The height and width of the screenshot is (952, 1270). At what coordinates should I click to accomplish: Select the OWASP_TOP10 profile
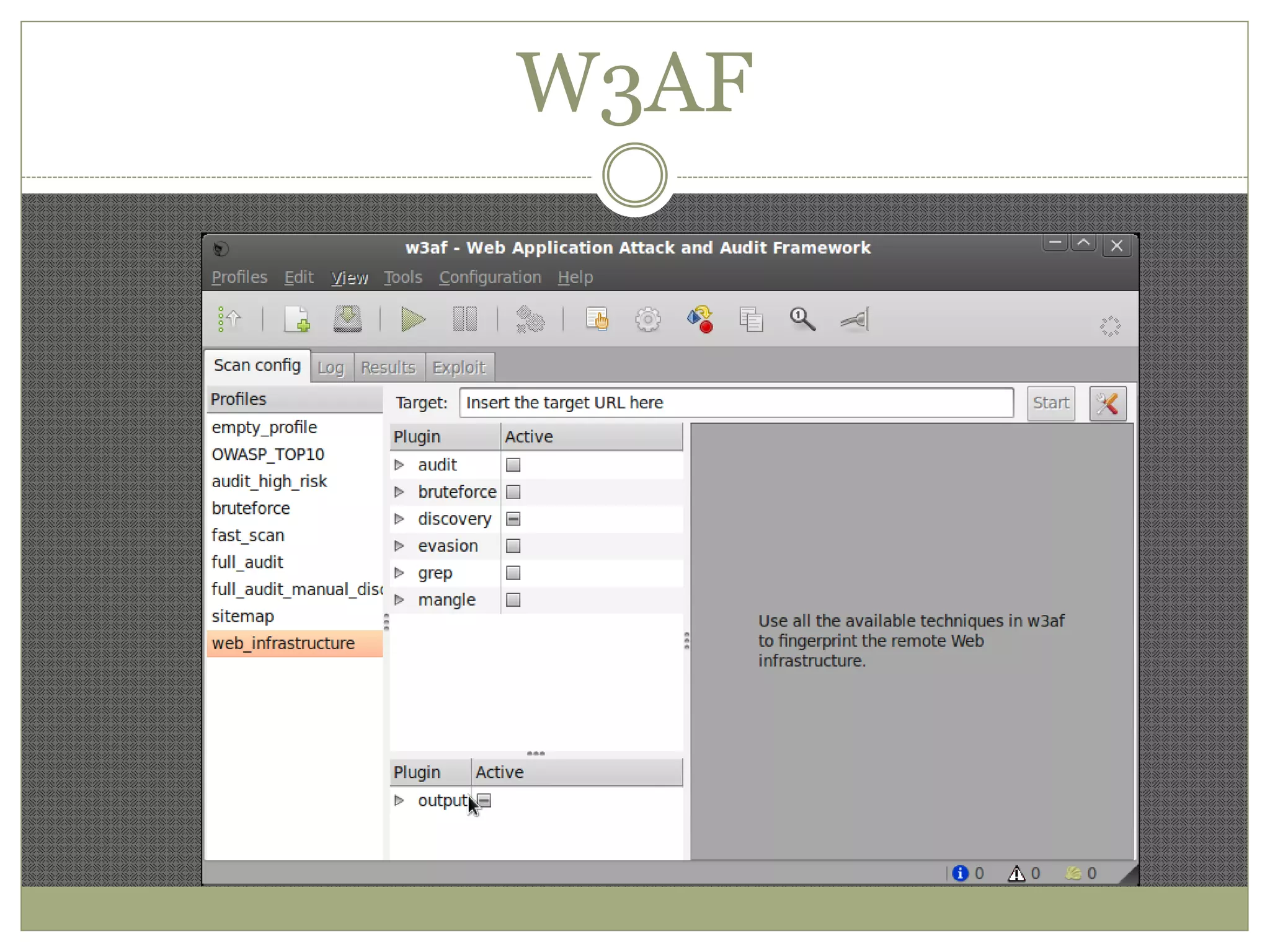pyautogui.click(x=268, y=454)
